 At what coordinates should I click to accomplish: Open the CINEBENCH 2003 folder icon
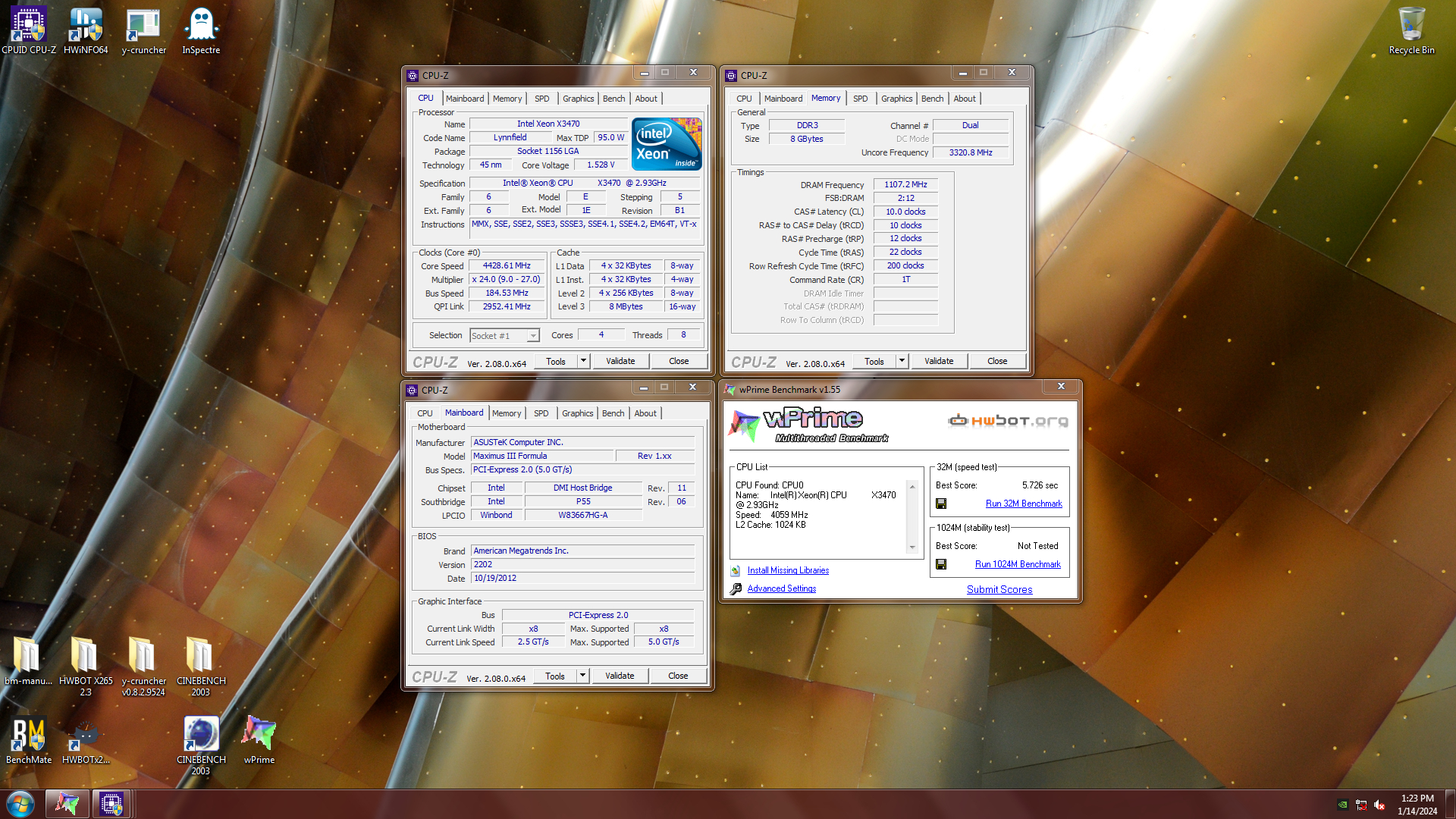200,665
